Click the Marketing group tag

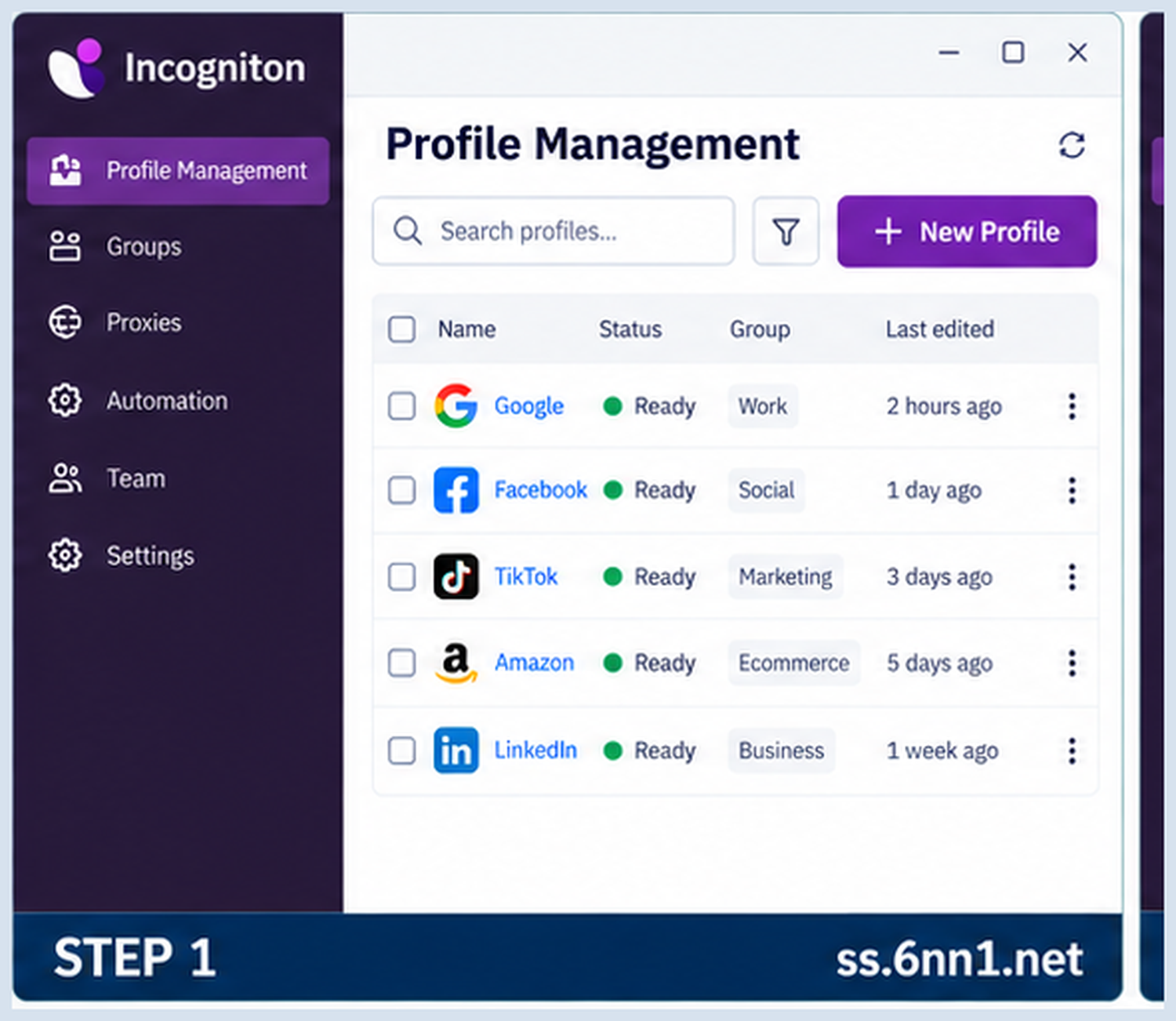[786, 576]
